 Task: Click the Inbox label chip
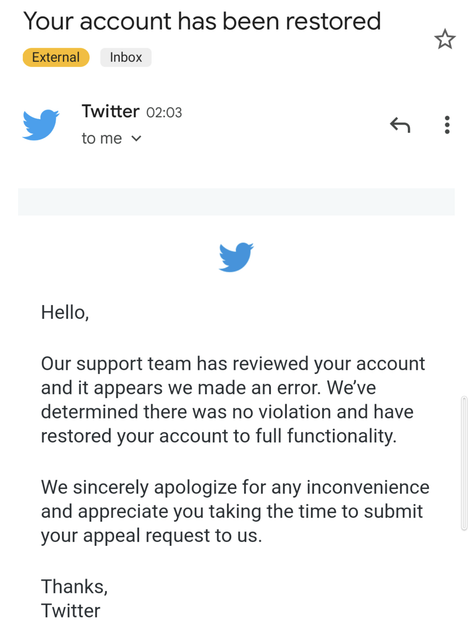126,57
